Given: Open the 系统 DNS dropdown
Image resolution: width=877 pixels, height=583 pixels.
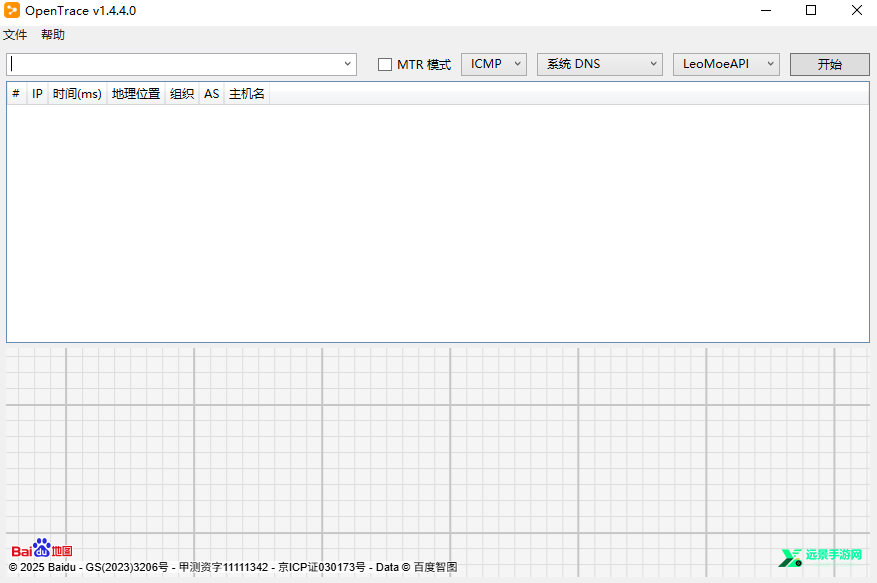Looking at the screenshot, I should tap(655, 63).
